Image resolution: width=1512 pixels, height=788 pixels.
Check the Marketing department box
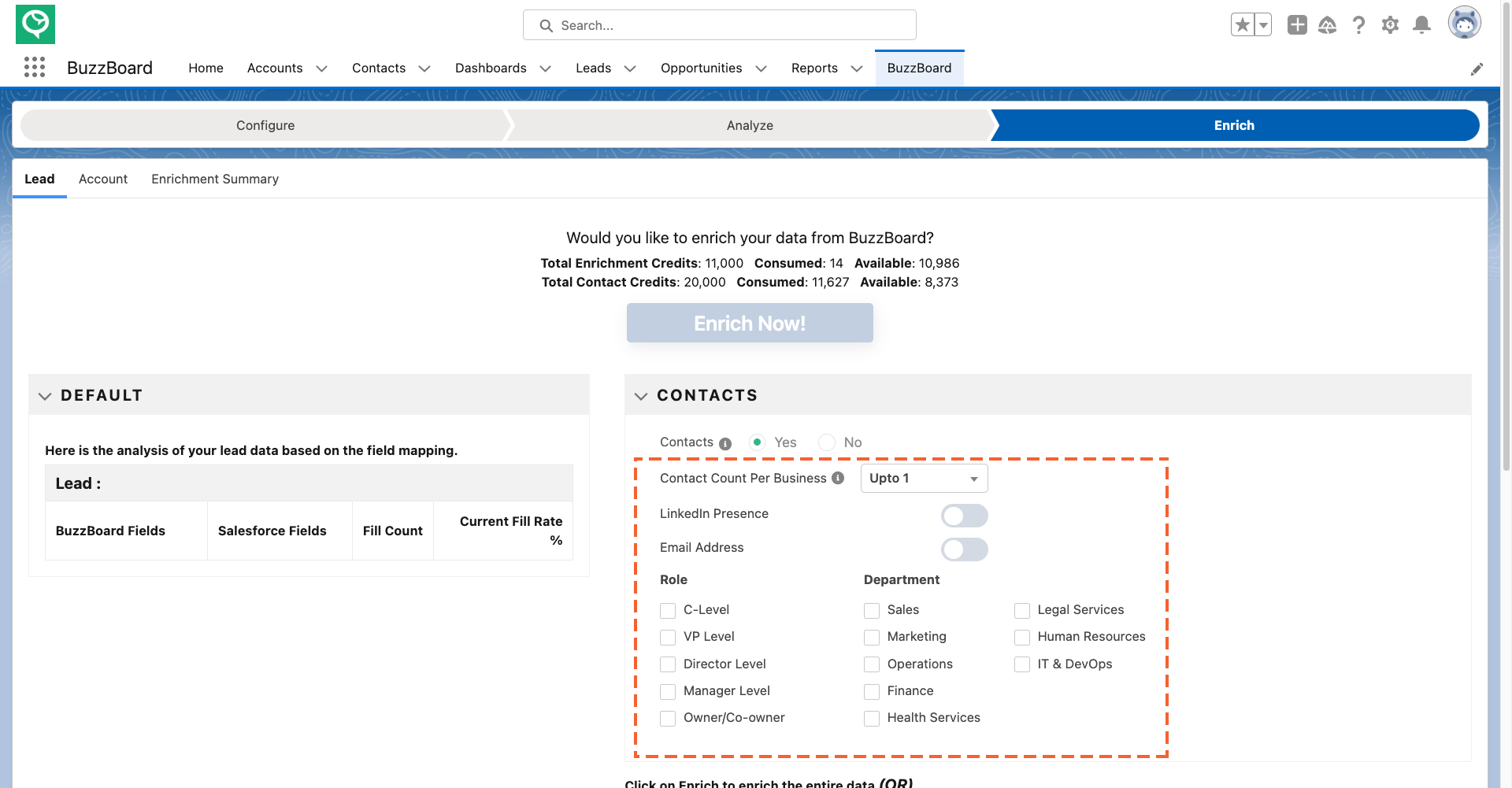coord(872,638)
